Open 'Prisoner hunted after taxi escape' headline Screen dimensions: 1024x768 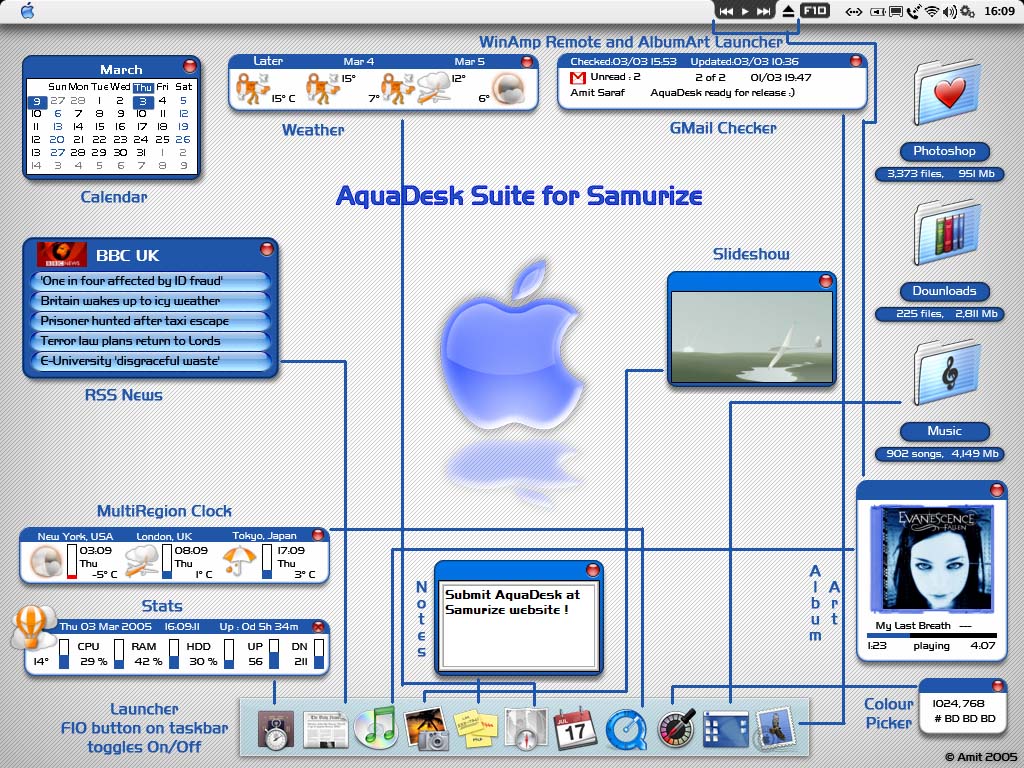(150, 321)
